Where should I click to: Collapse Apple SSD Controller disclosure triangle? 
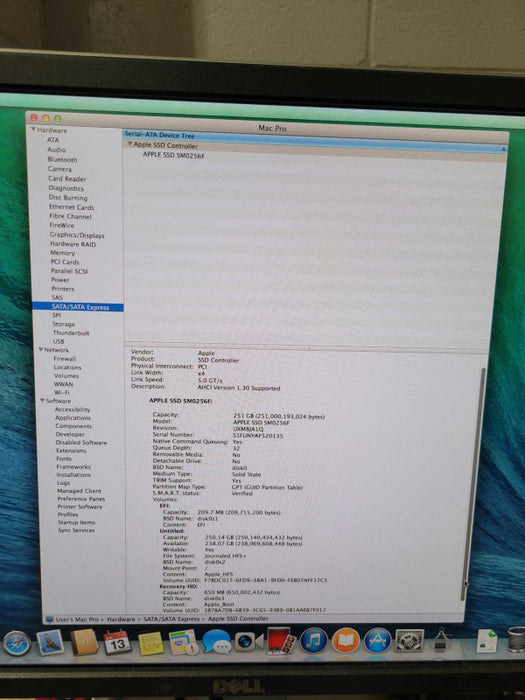tap(130, 144)
